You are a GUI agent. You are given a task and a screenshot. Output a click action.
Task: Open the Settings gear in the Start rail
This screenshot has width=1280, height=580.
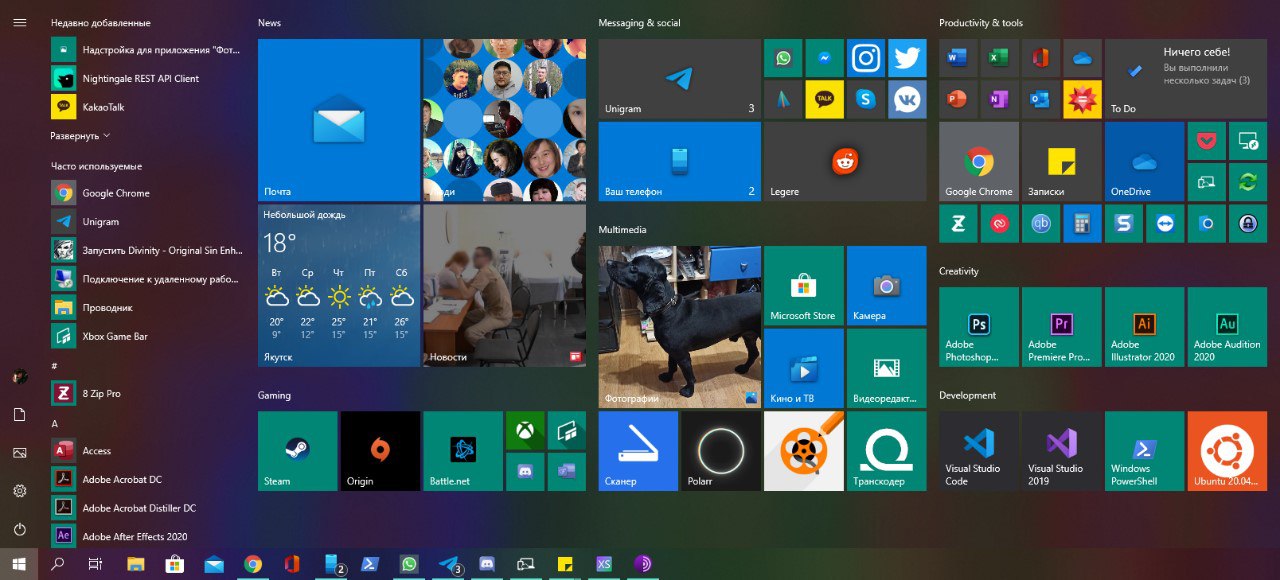pyautogui.click(x=19, y=491)
